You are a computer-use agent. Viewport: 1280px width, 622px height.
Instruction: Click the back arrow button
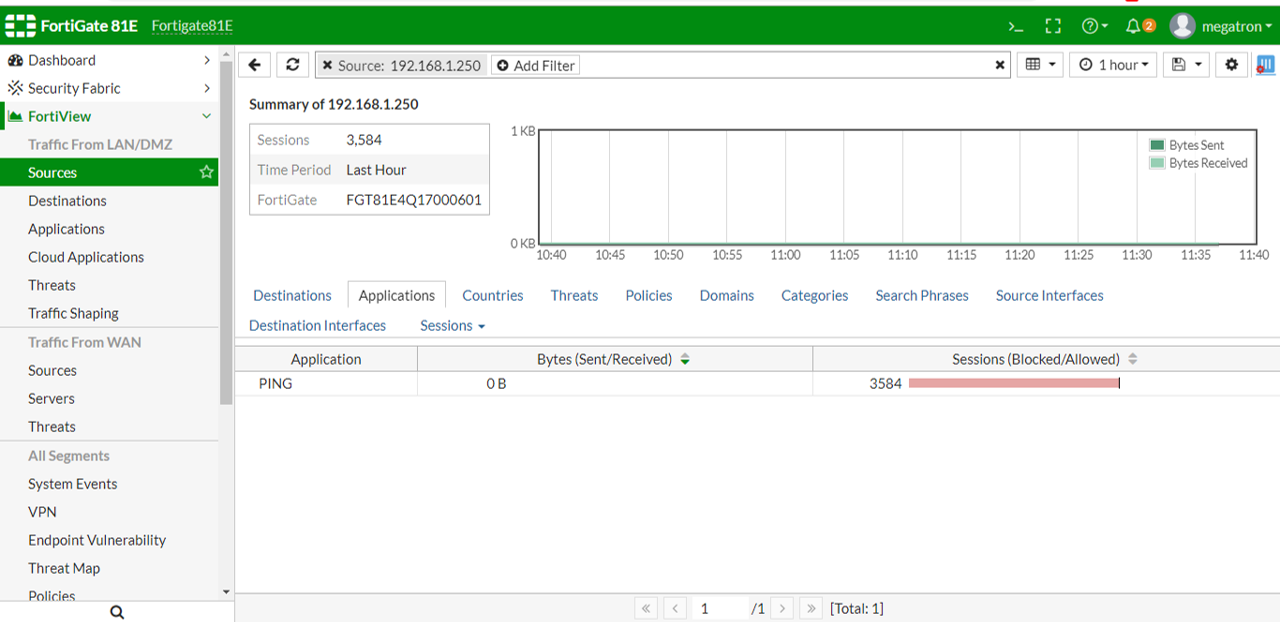tap(255, 65)
